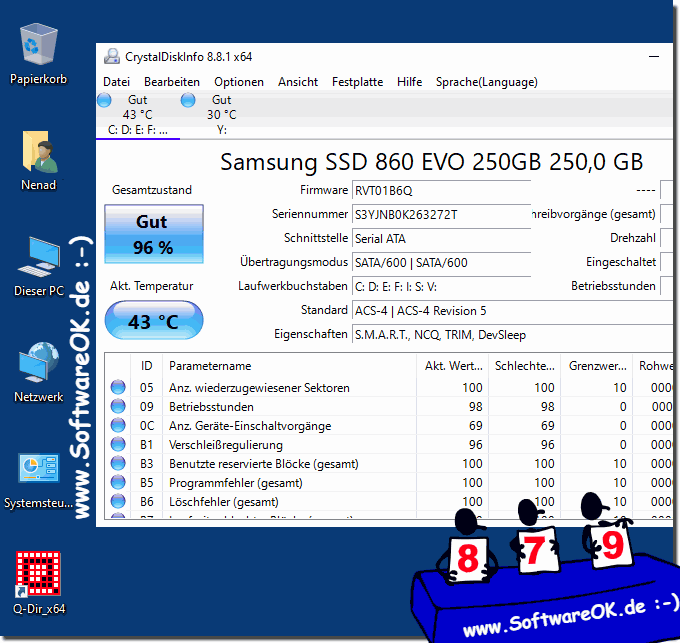Click the CrystalDiskInfo title bar app icon

click(x=112, y=57)
